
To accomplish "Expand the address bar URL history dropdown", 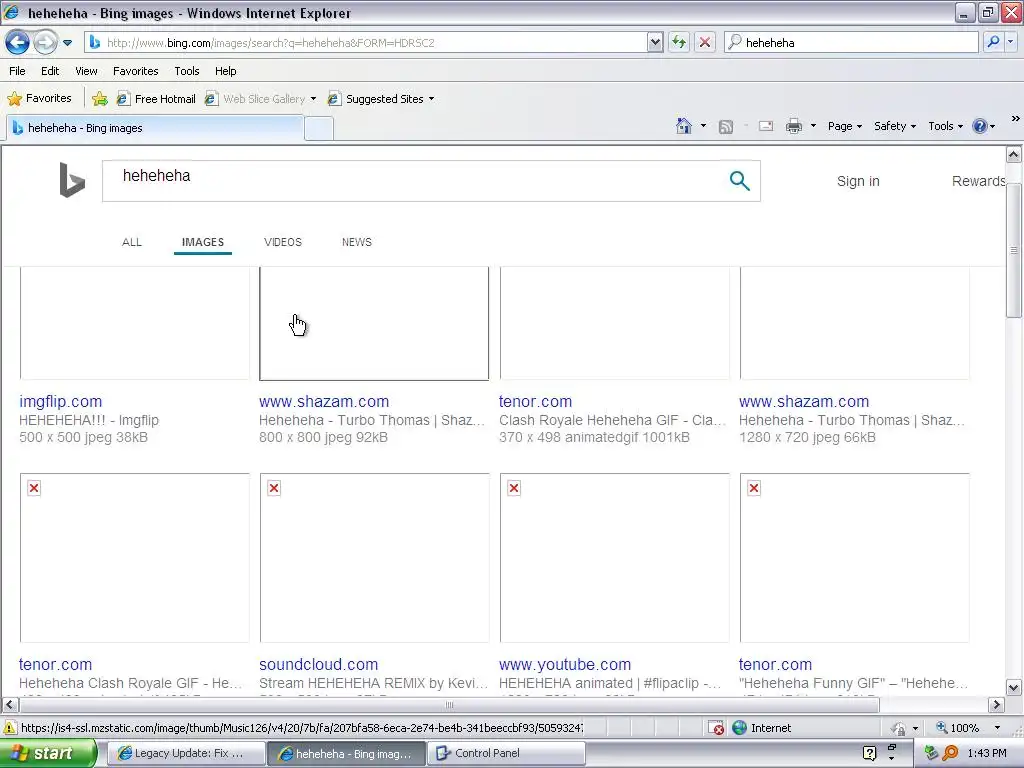I will [x=655, y=42].
